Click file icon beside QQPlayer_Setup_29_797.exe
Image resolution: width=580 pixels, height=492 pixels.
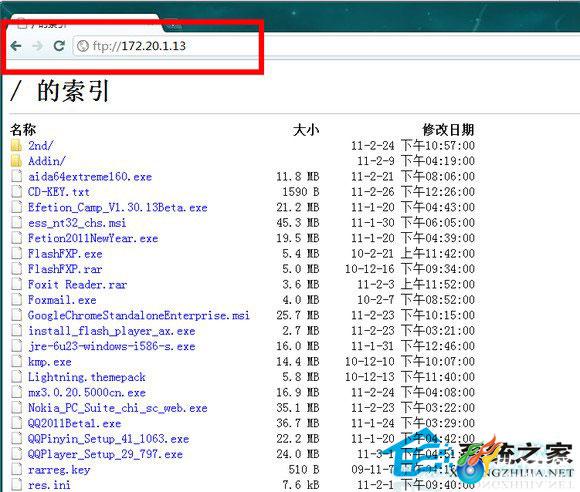[16, 454]
